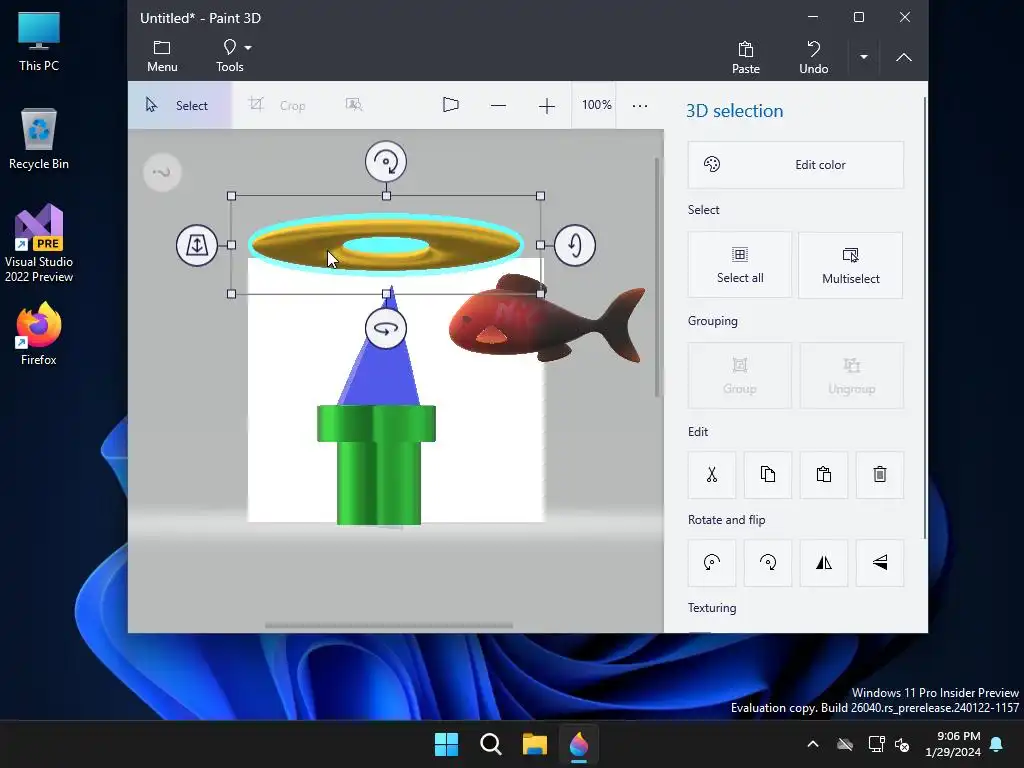Click the volume muted tray icon
This screenshot has width=1024, height=768.
click(x=902, y=744)
